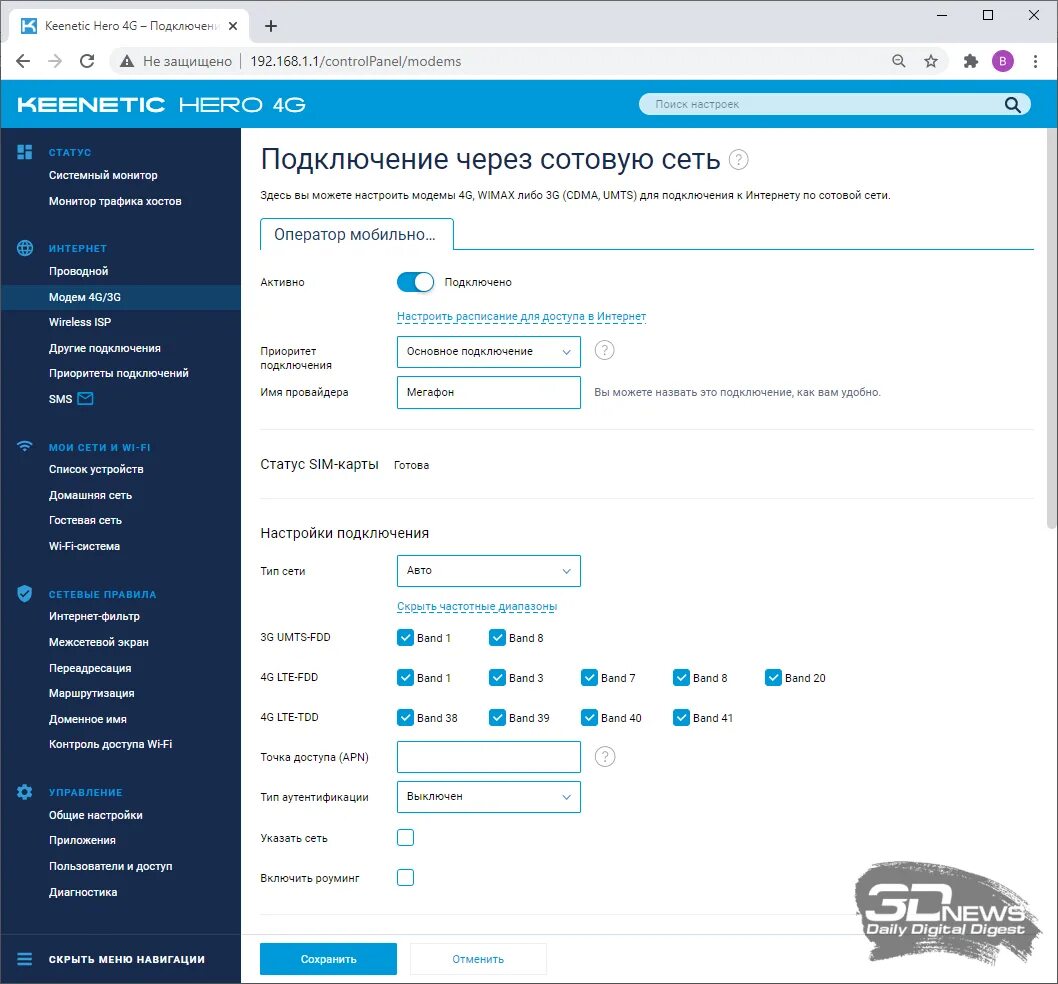Uncheck 4G LTE-TDD Band 41
This screenshot has height=984, width=1058.
click(681, 717)
